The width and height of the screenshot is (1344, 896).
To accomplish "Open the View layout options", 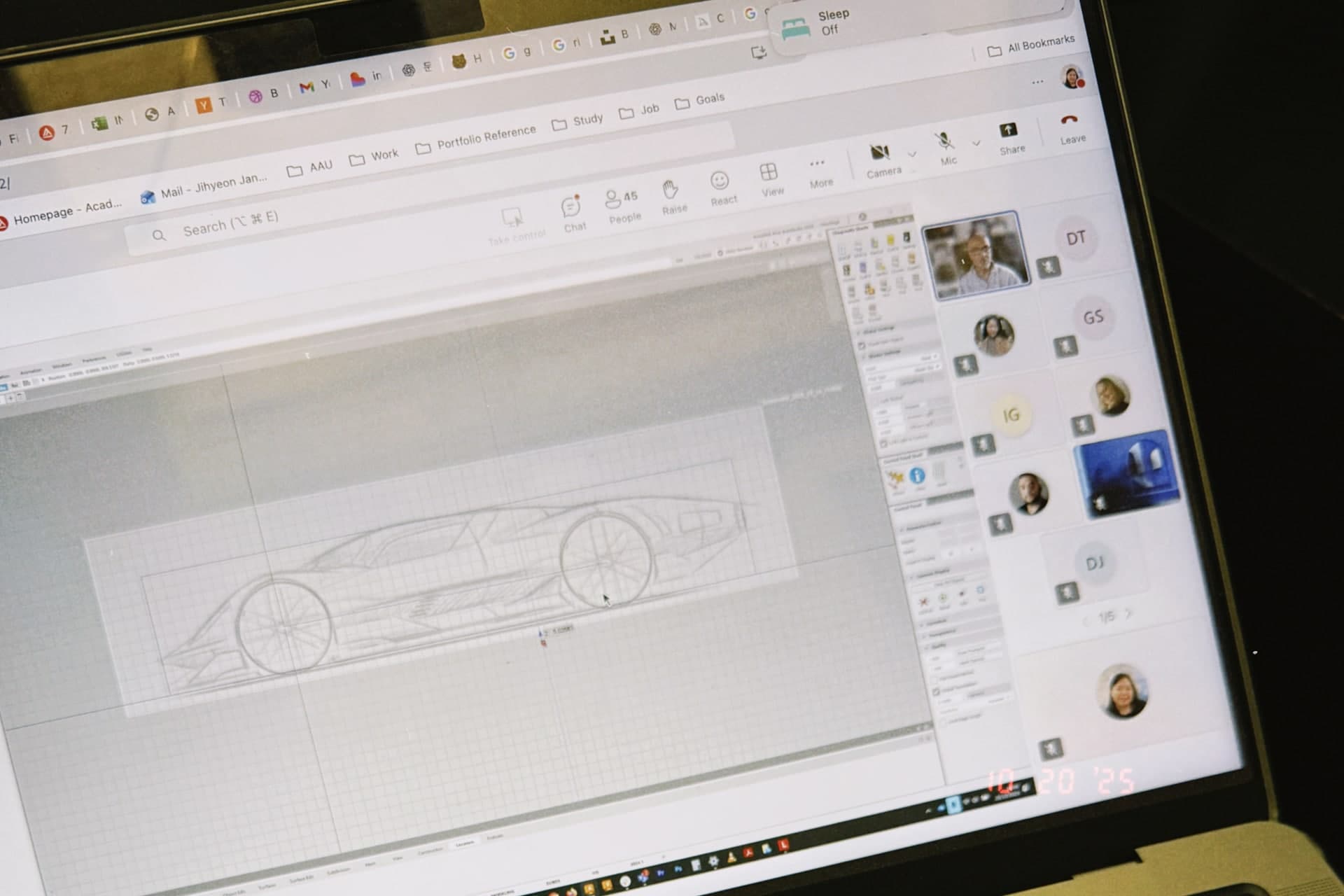I will (770, 180).
